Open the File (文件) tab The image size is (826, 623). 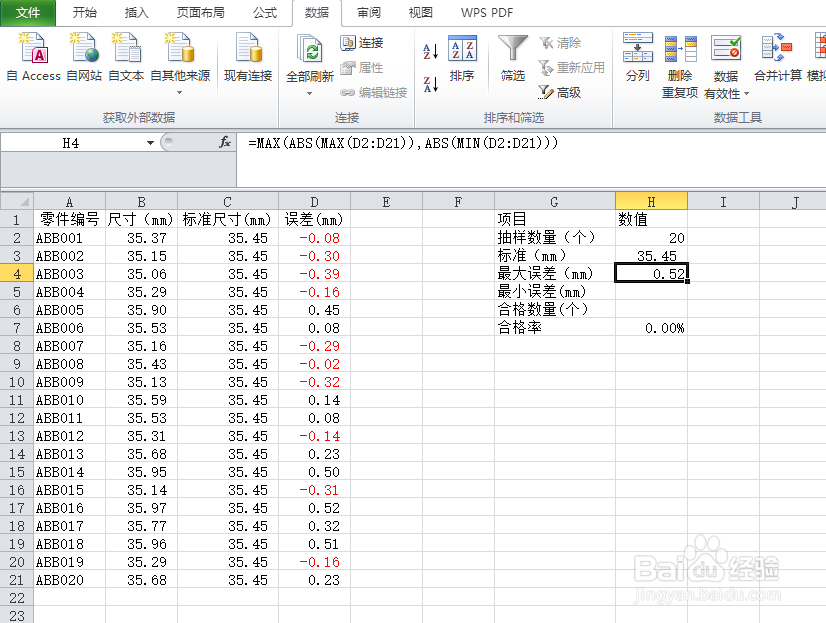click(x=28, y=13)
